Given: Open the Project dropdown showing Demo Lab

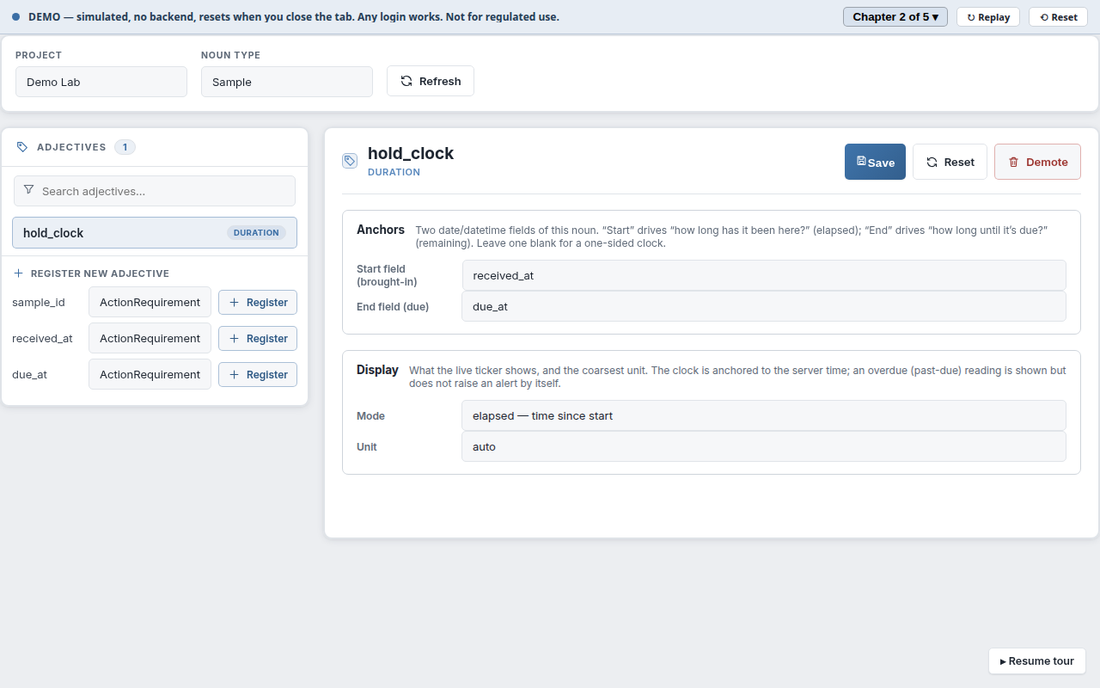Looking at the screenshot, I should point(101,82).
